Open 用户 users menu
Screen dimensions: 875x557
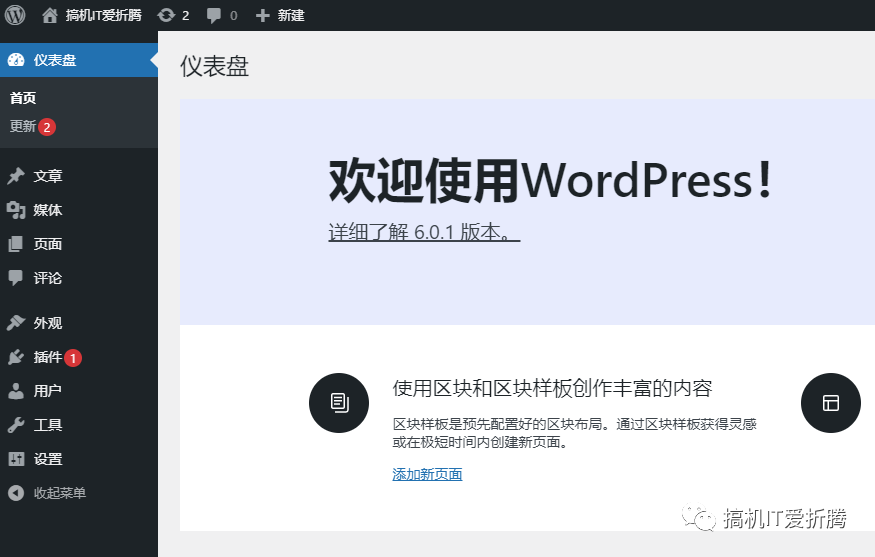tap(47, 391)
